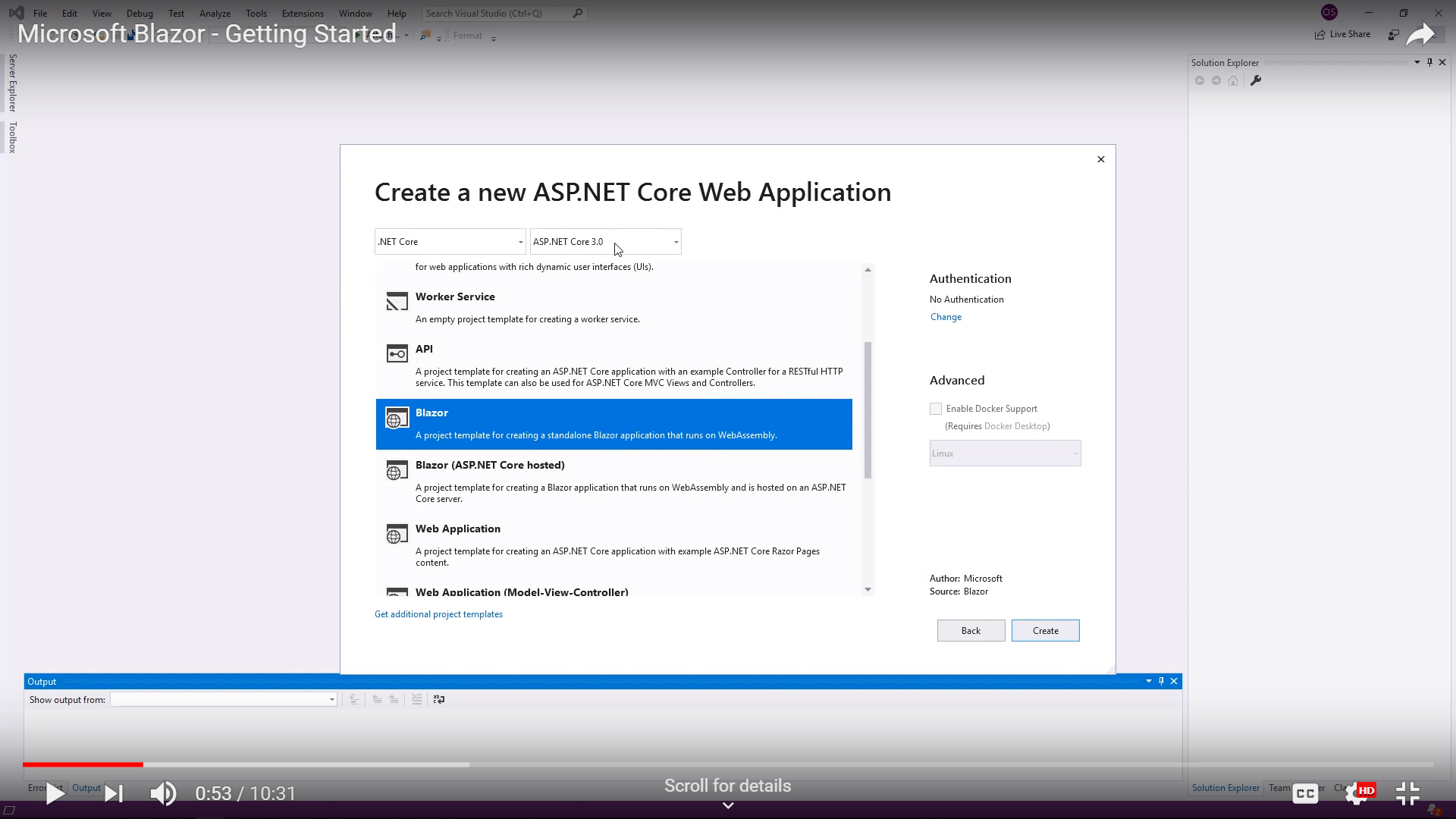Open the .NET Core framework dropdown

(x=520, y=241)
